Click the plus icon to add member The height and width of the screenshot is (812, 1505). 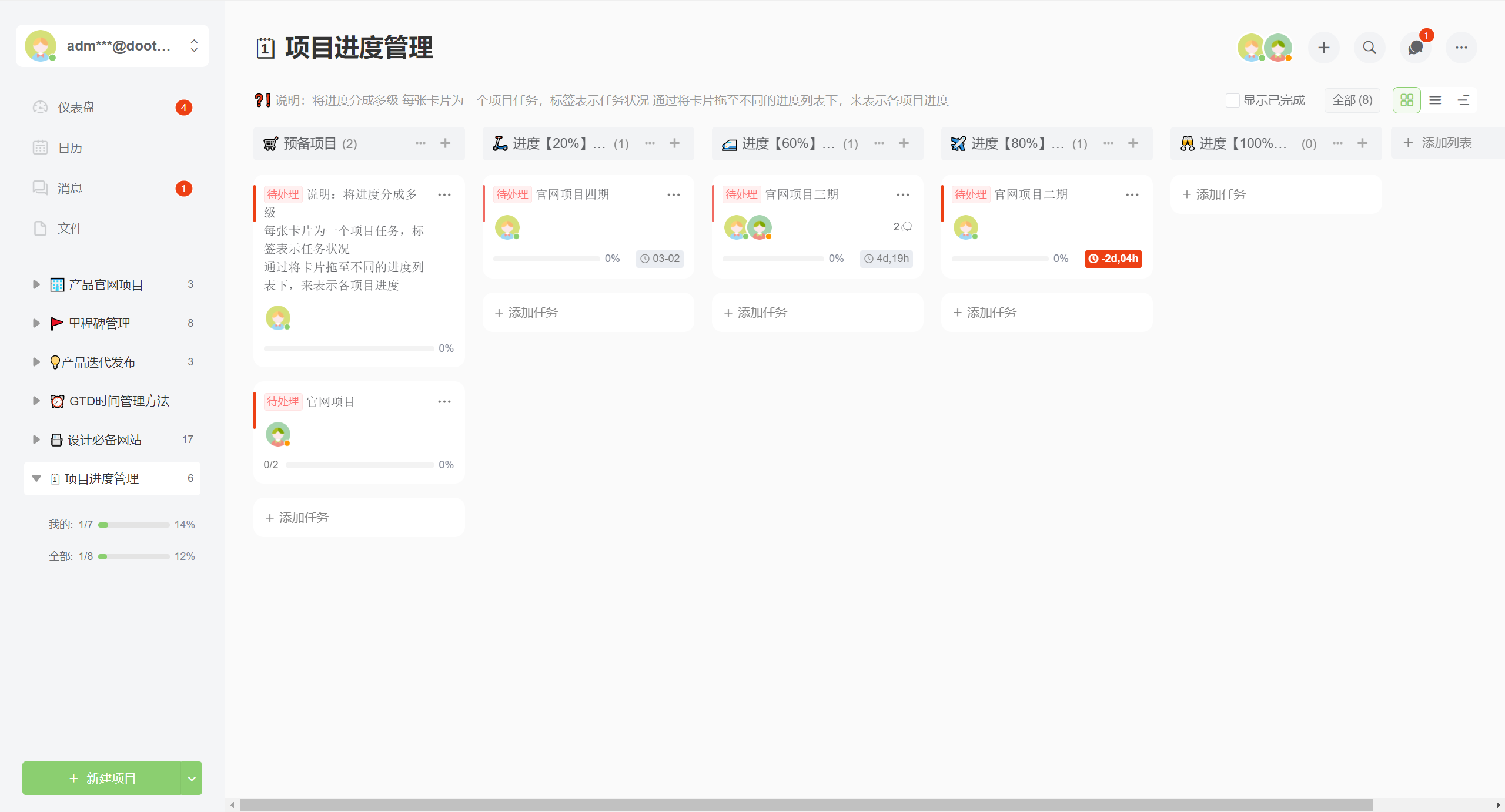coord(1323,48)
